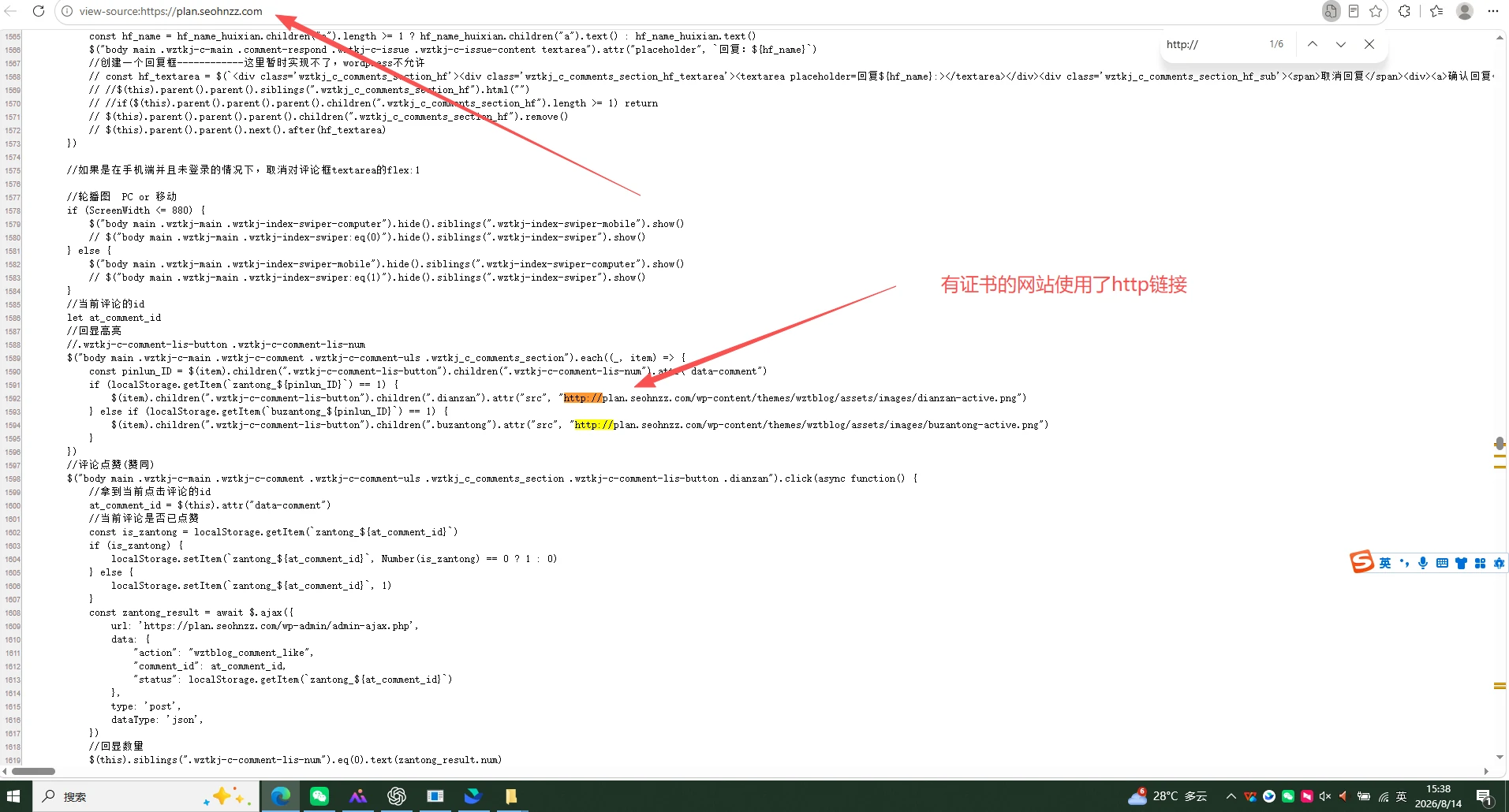Expand hidden system tray icons chevron
This screenshot has height=812, width=1509.
tap(1231, 796)
